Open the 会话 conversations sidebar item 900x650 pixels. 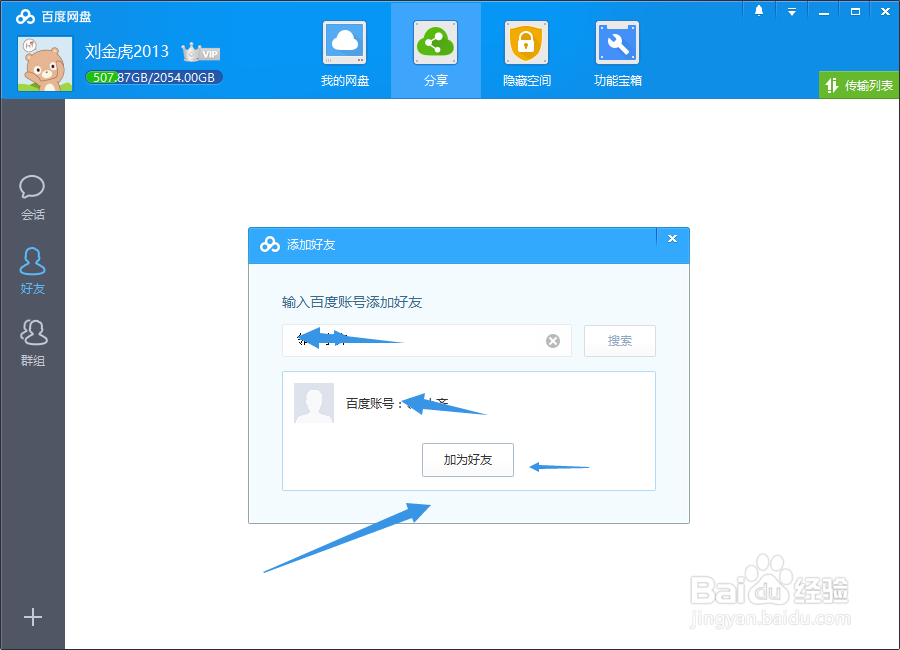pos(33,198)
